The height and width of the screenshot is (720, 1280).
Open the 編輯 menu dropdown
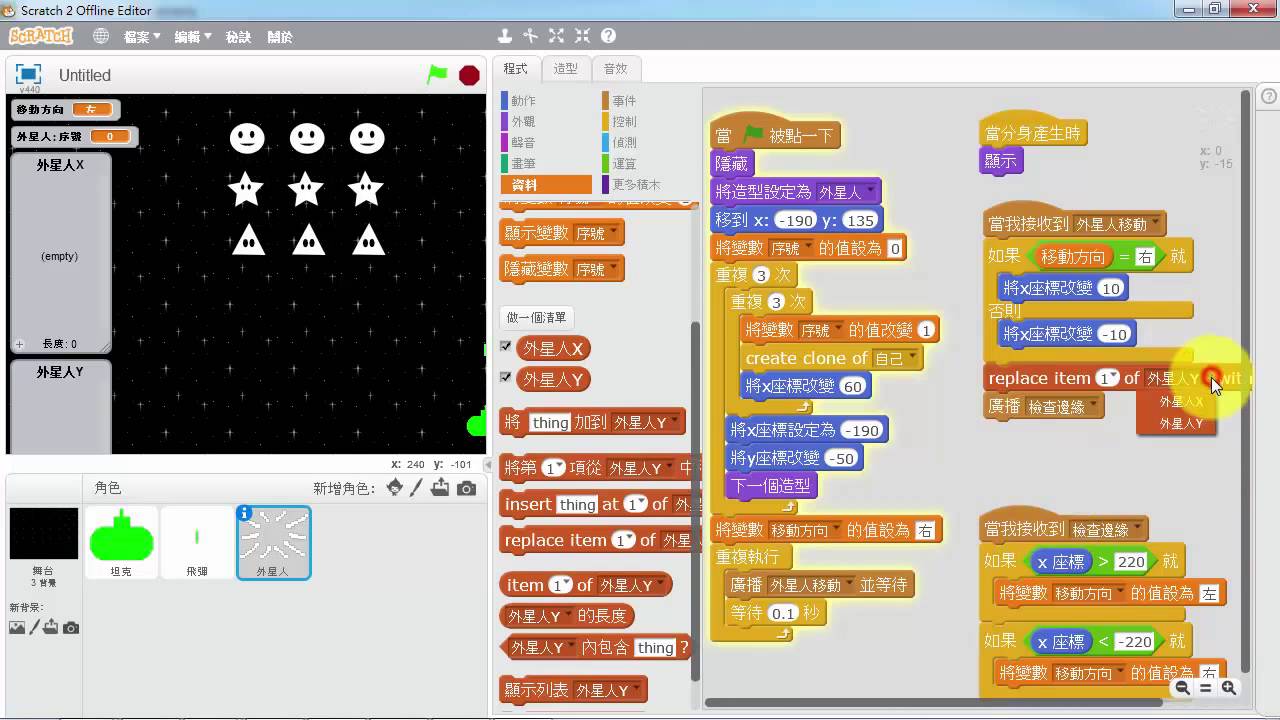192,36
